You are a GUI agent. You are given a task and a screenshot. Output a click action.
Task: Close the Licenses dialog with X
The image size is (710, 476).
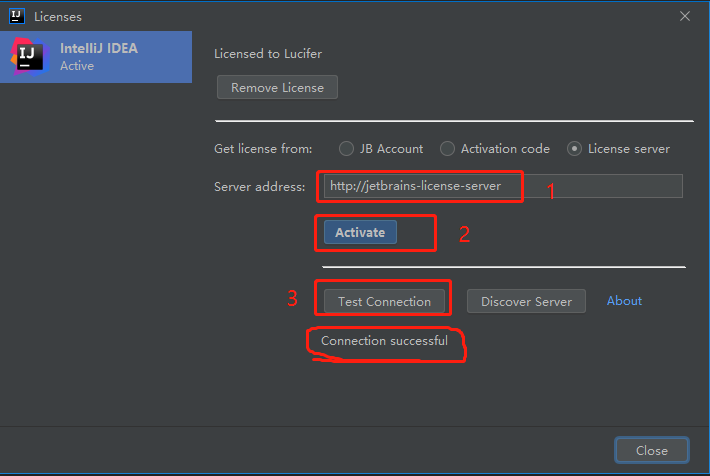(685, 16)
